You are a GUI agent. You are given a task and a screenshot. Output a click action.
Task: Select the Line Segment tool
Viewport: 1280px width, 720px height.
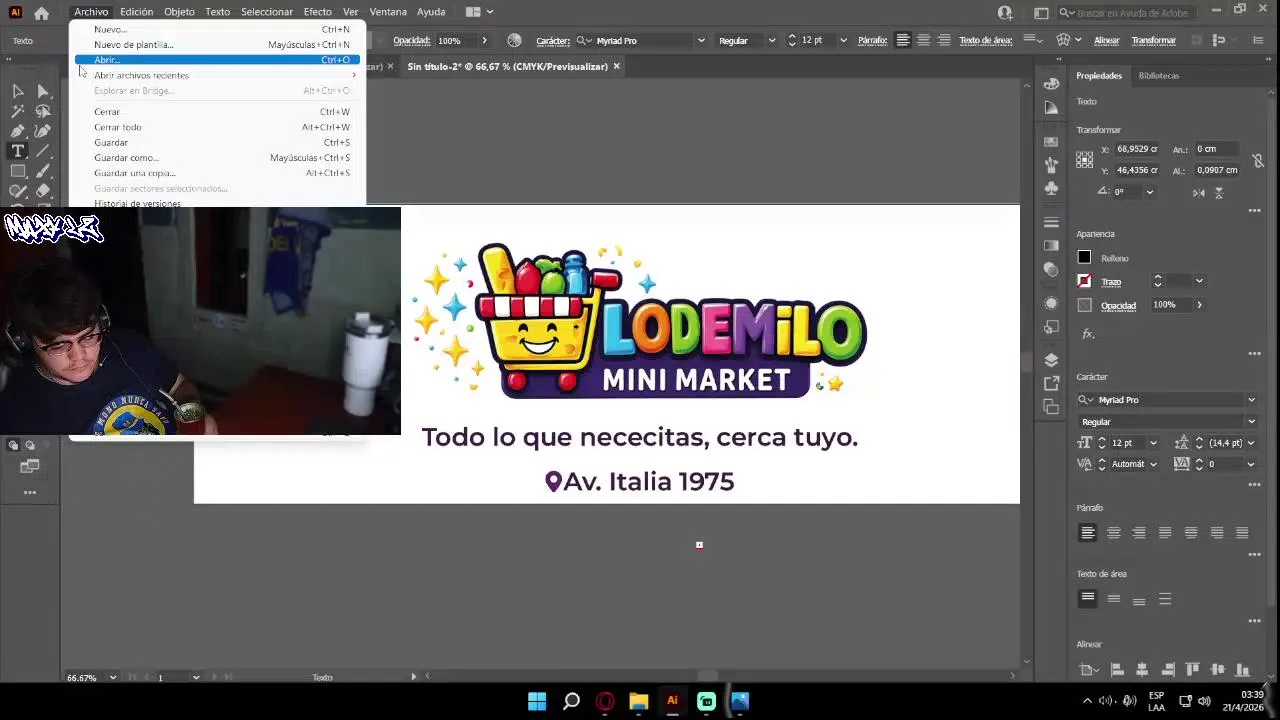click(x=43, y=151)
